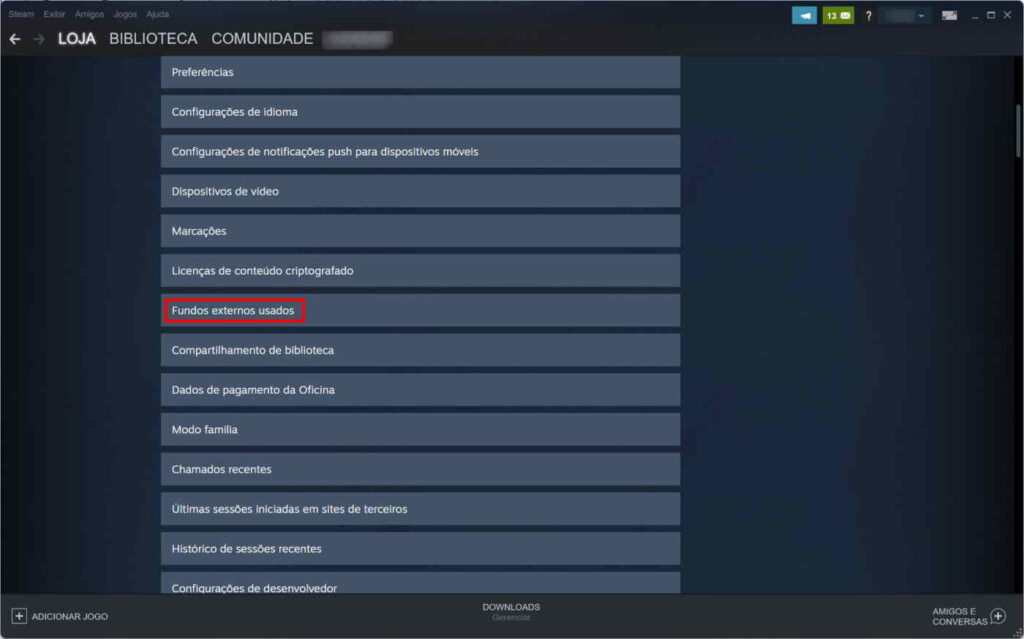The image size is (1024, 639).
Task: Switch to the BIBLIOTECA tab
Action: click(152, 39)
